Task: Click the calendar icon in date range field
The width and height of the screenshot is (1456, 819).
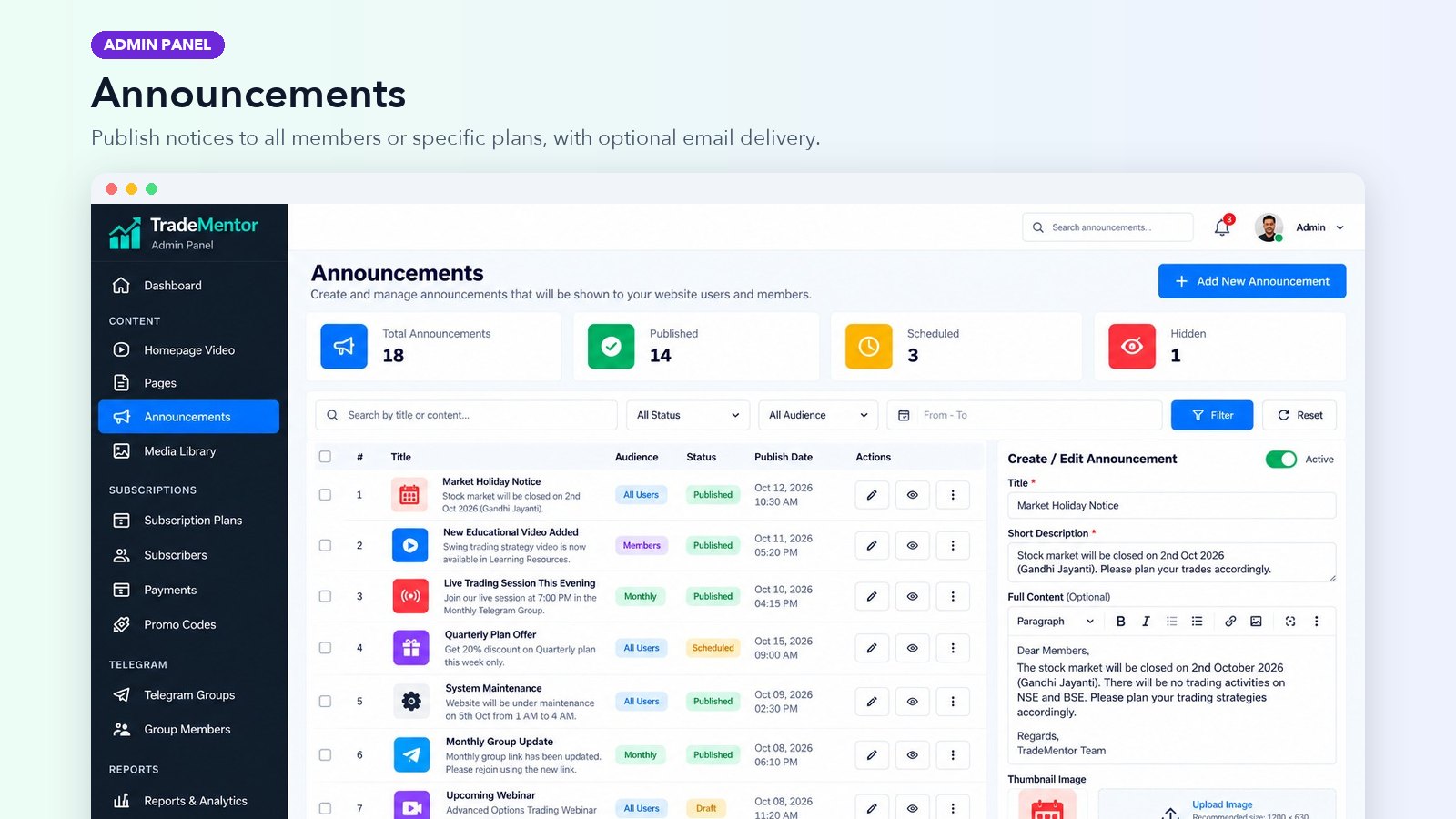Action: [904, 415]
